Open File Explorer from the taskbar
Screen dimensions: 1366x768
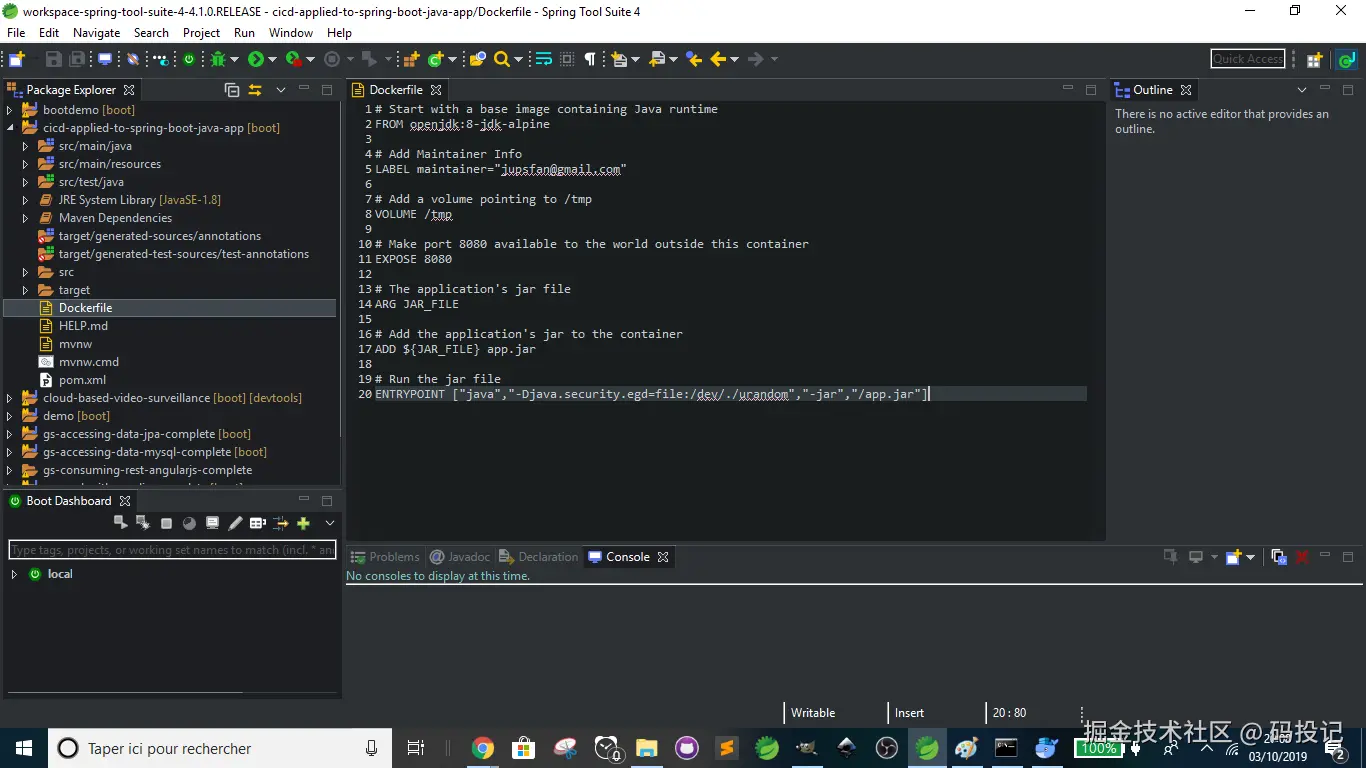646,748
